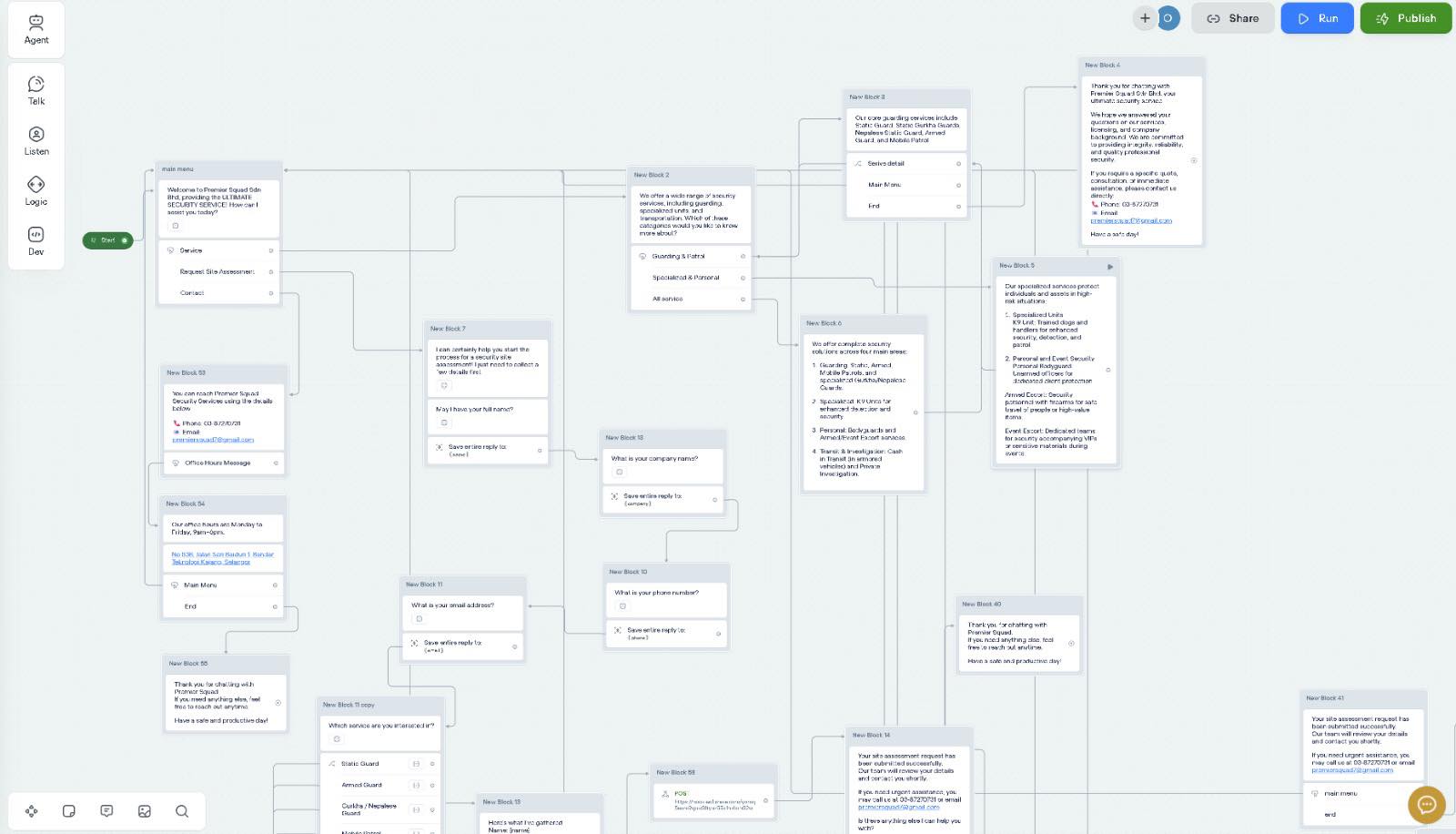The height and width of the screenshot is (834, 1456).
Task: Share the agent project
Action: 1233,18
